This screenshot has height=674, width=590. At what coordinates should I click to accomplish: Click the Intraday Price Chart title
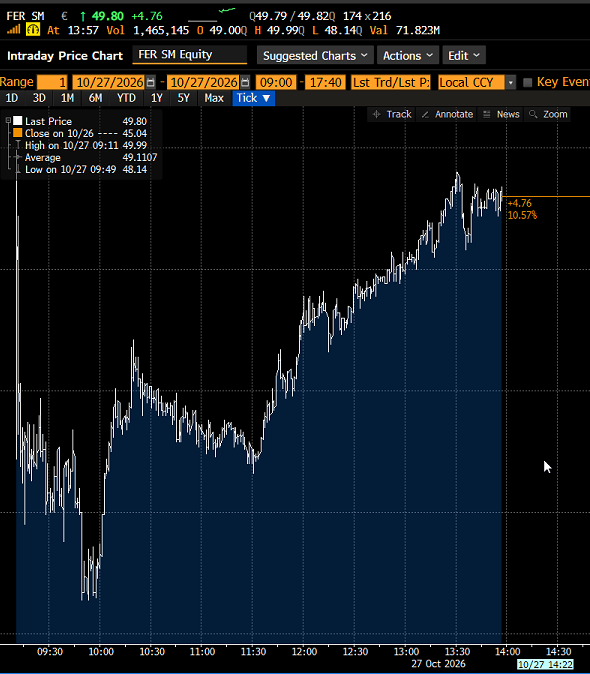[65, 56]
